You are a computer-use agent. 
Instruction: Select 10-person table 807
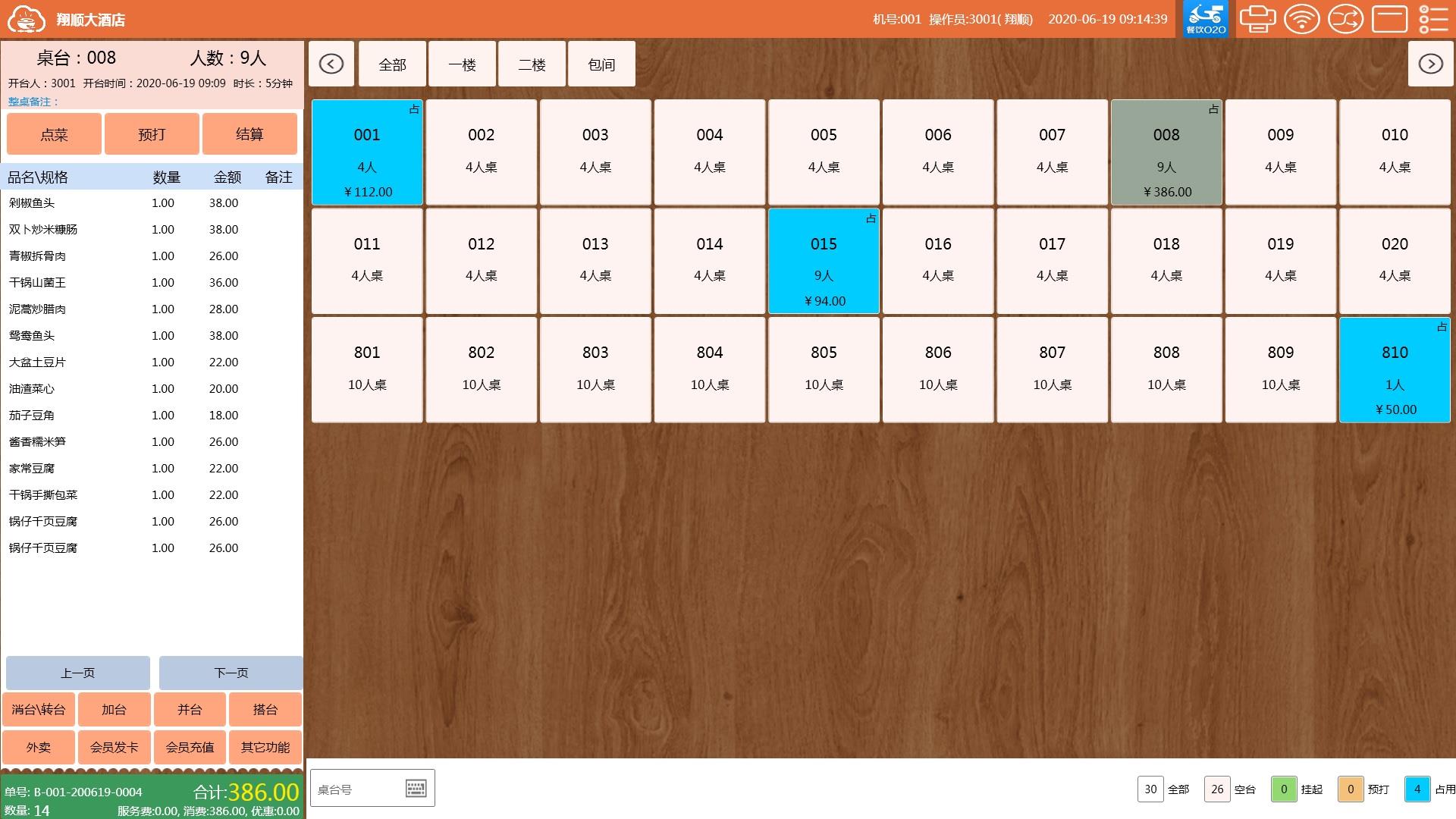(1052, 370)
